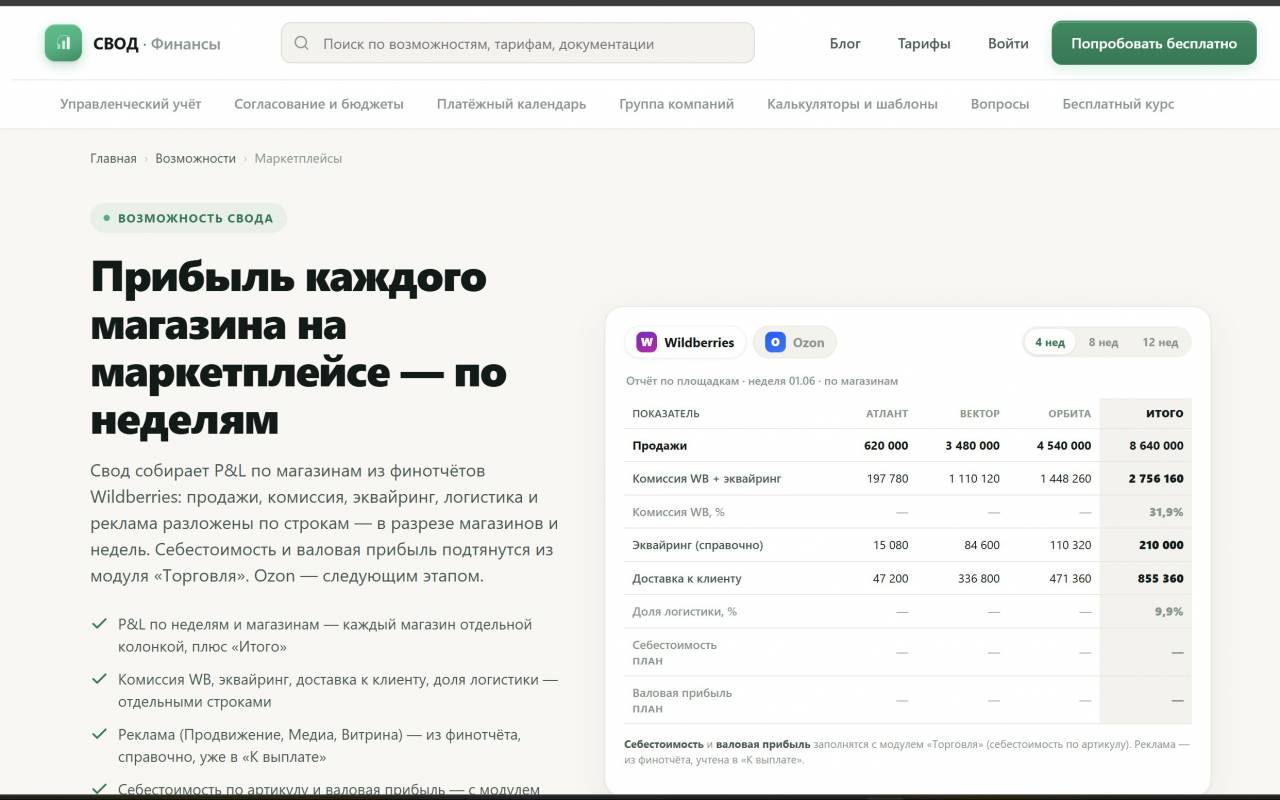Click the ОРБИТА column header
1280x800 pixels.
click(1070, 413)
